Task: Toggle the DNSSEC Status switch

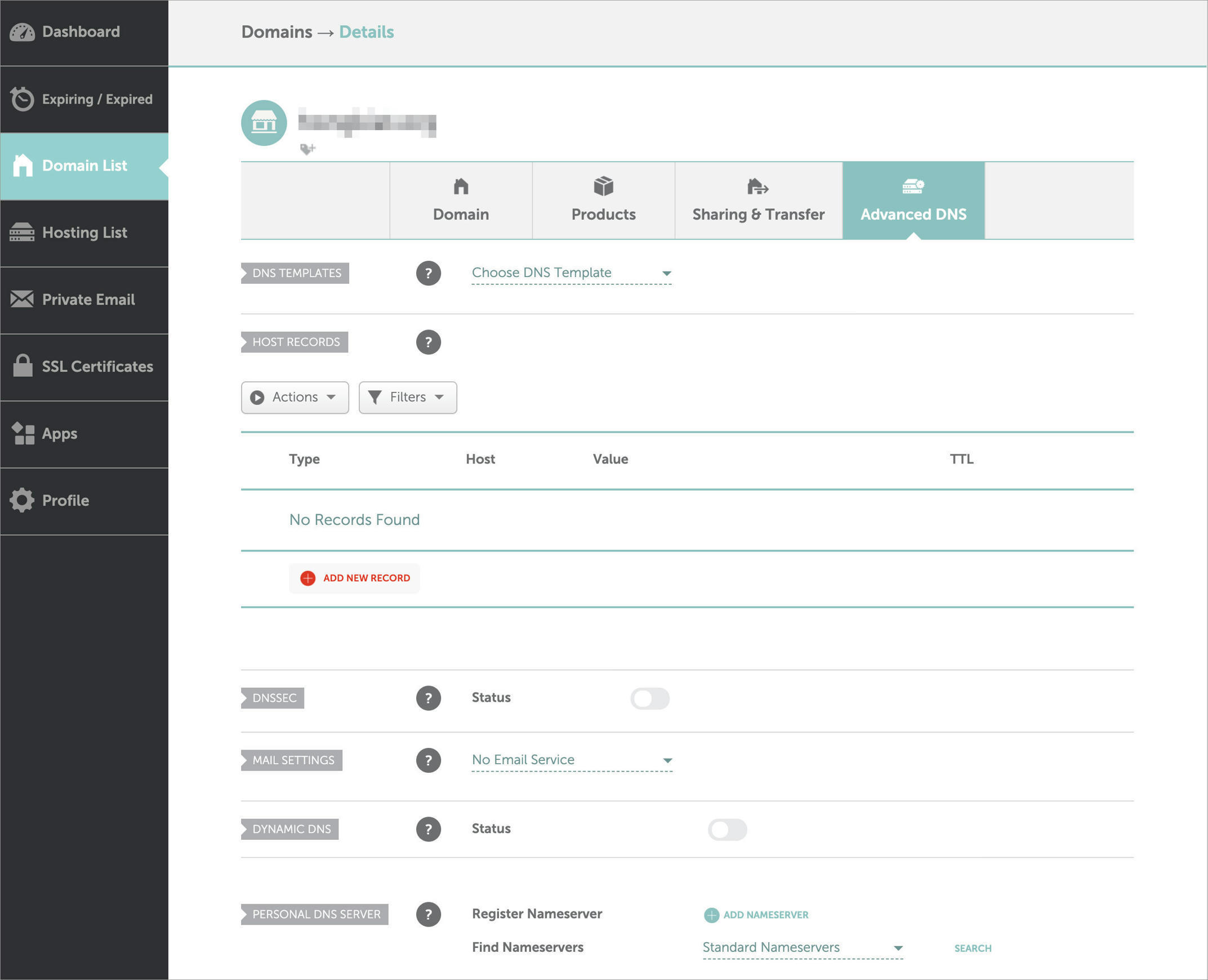Action: pos(650,697)
